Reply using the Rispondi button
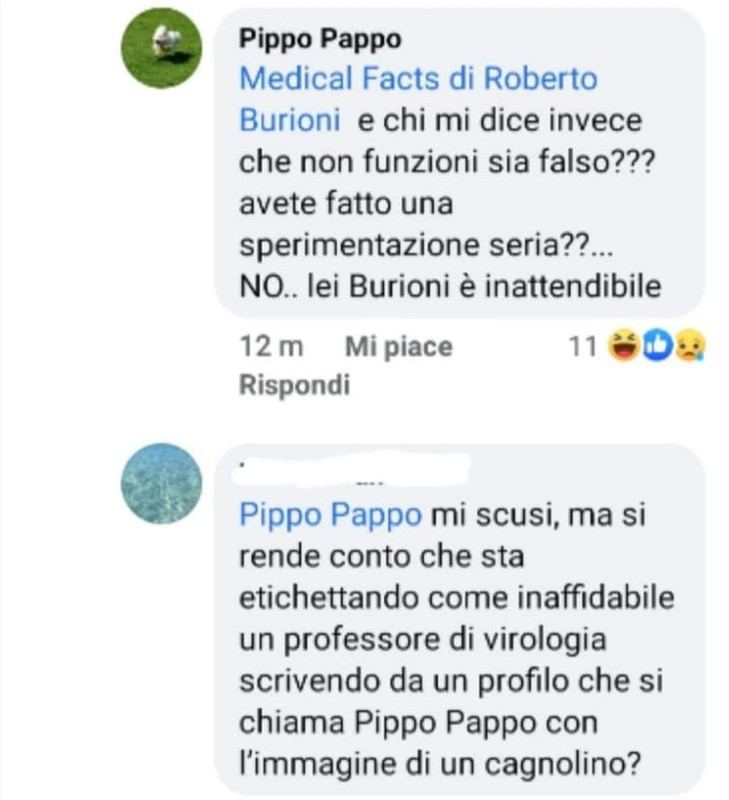The image size is (729, 800). click(x=294, y=385)
